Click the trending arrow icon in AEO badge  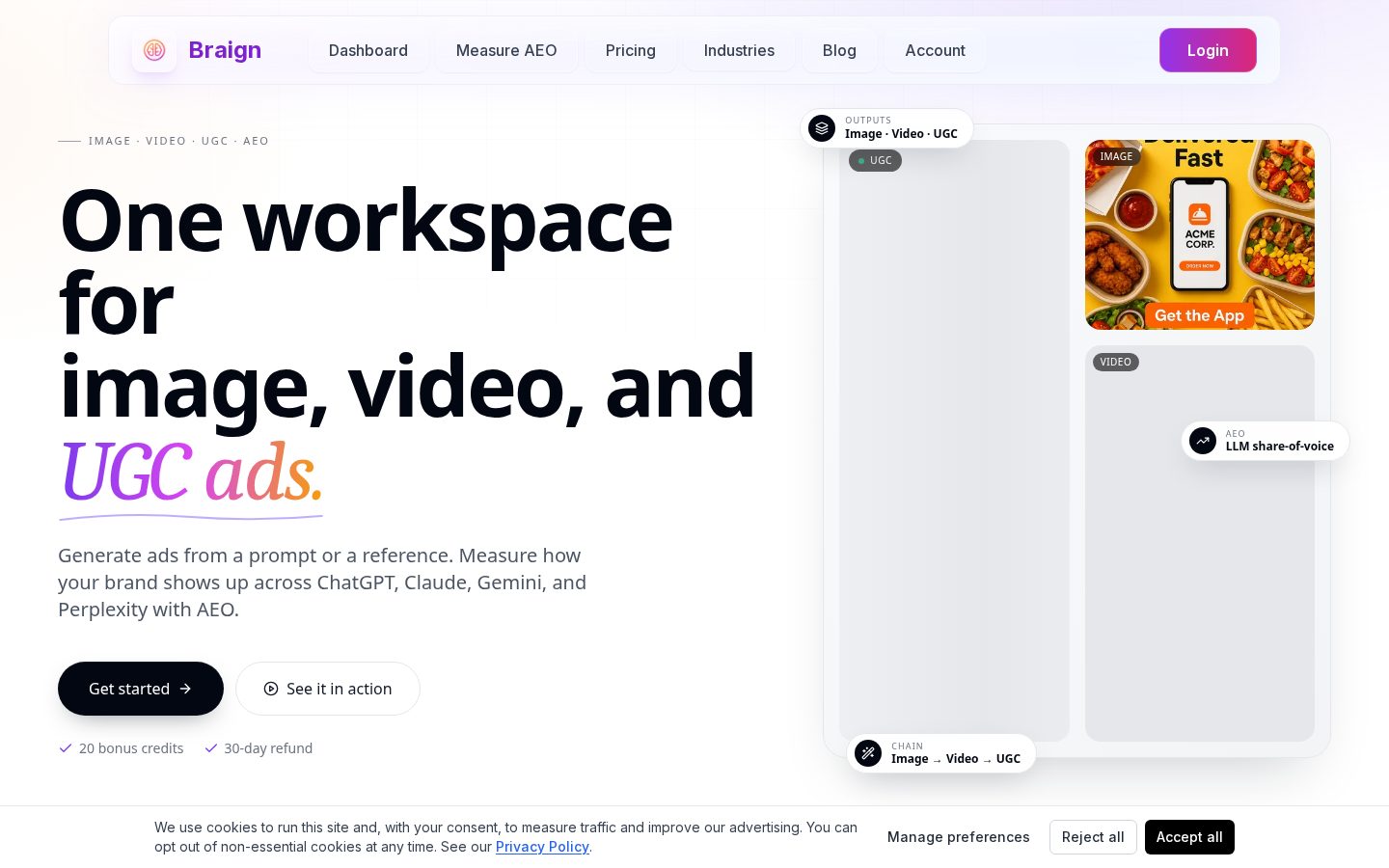1203,441
